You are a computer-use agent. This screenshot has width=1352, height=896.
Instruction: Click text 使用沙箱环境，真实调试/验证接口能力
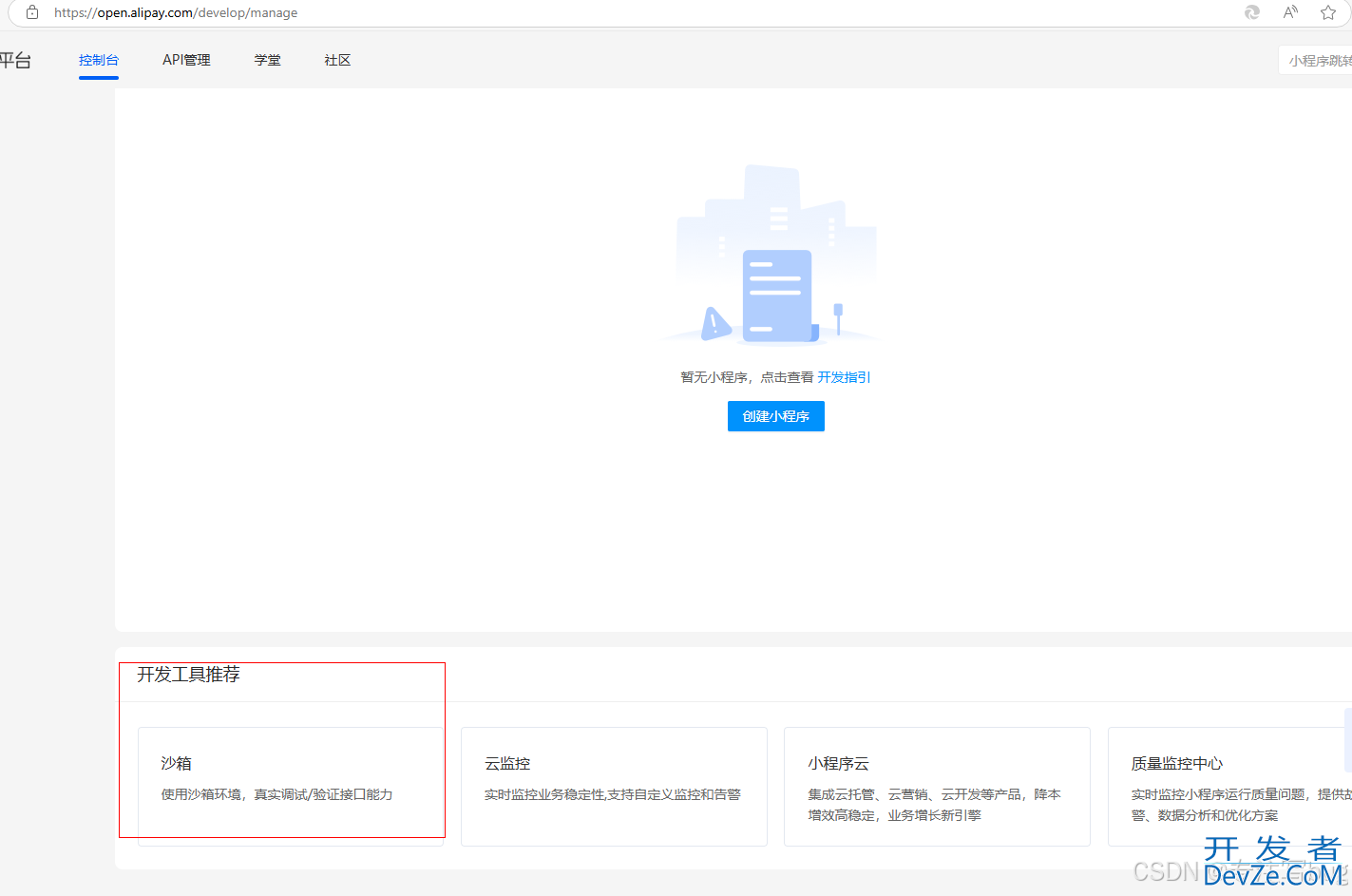pos(276,794)
